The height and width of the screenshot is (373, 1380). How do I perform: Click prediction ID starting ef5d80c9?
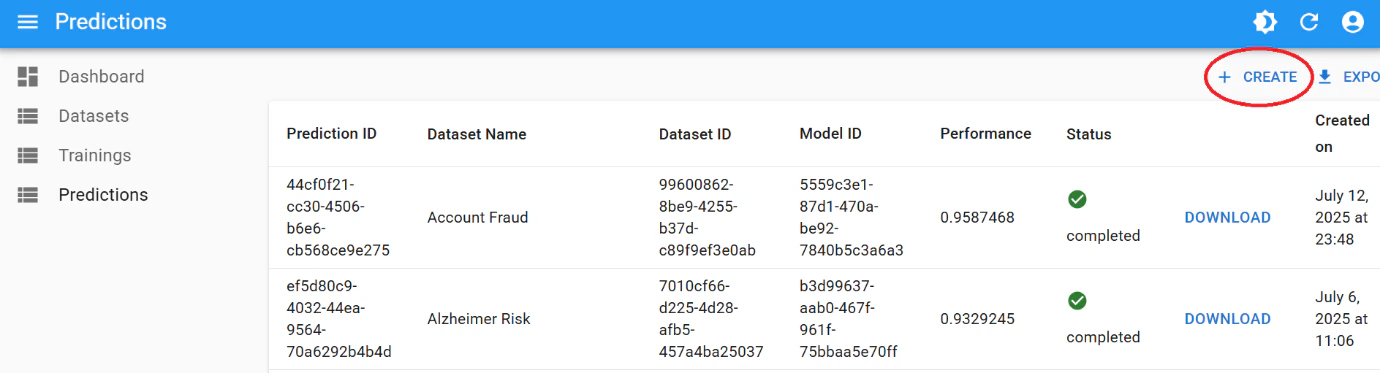pos(339,318)
